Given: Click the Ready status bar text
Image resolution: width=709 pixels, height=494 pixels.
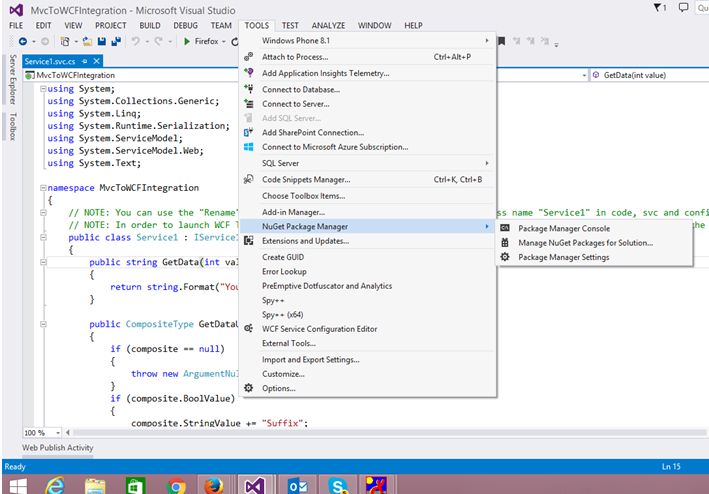Looking at the screenshot, I should (x=14, y=466).
